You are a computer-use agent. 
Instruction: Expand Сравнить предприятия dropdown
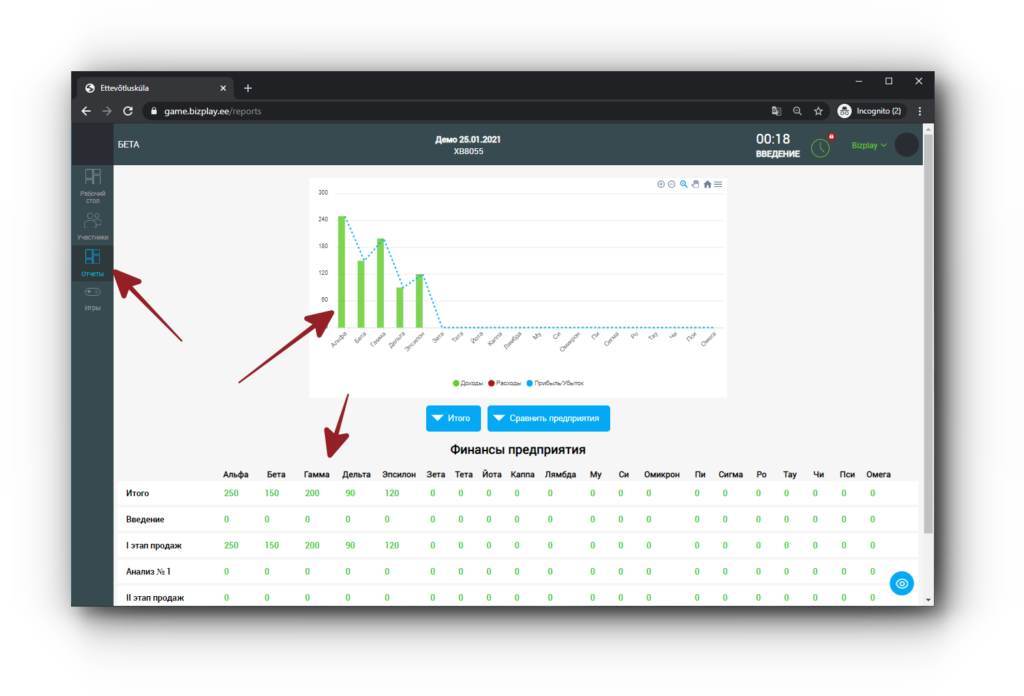[549, 418]
